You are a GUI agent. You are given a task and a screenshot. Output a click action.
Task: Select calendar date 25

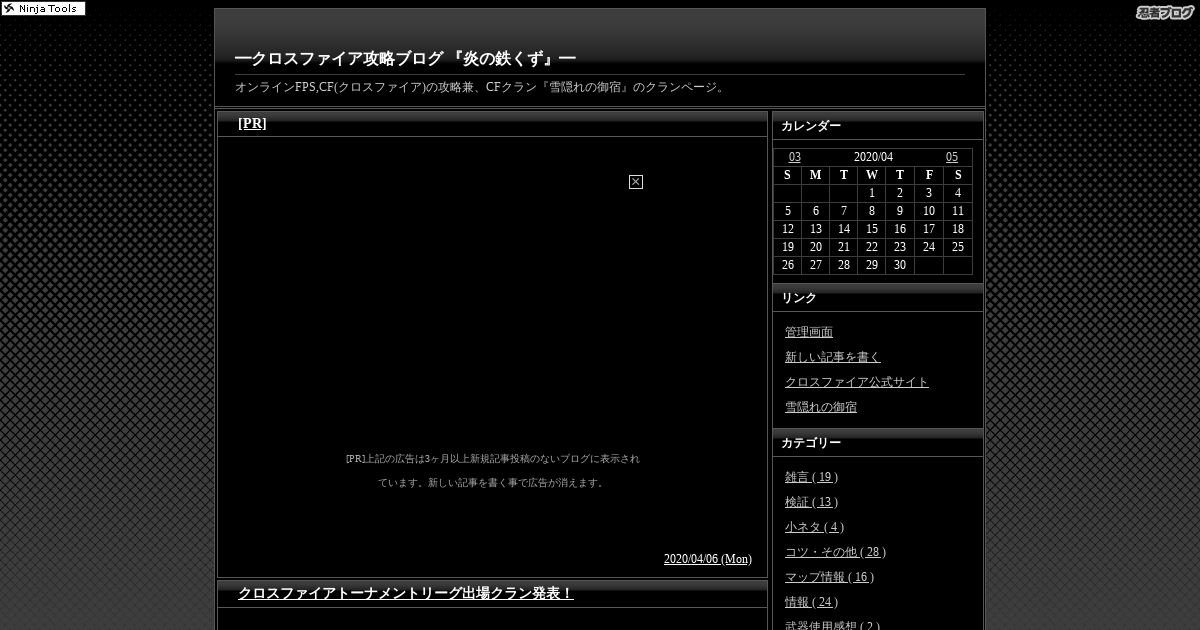coord(957,247)
